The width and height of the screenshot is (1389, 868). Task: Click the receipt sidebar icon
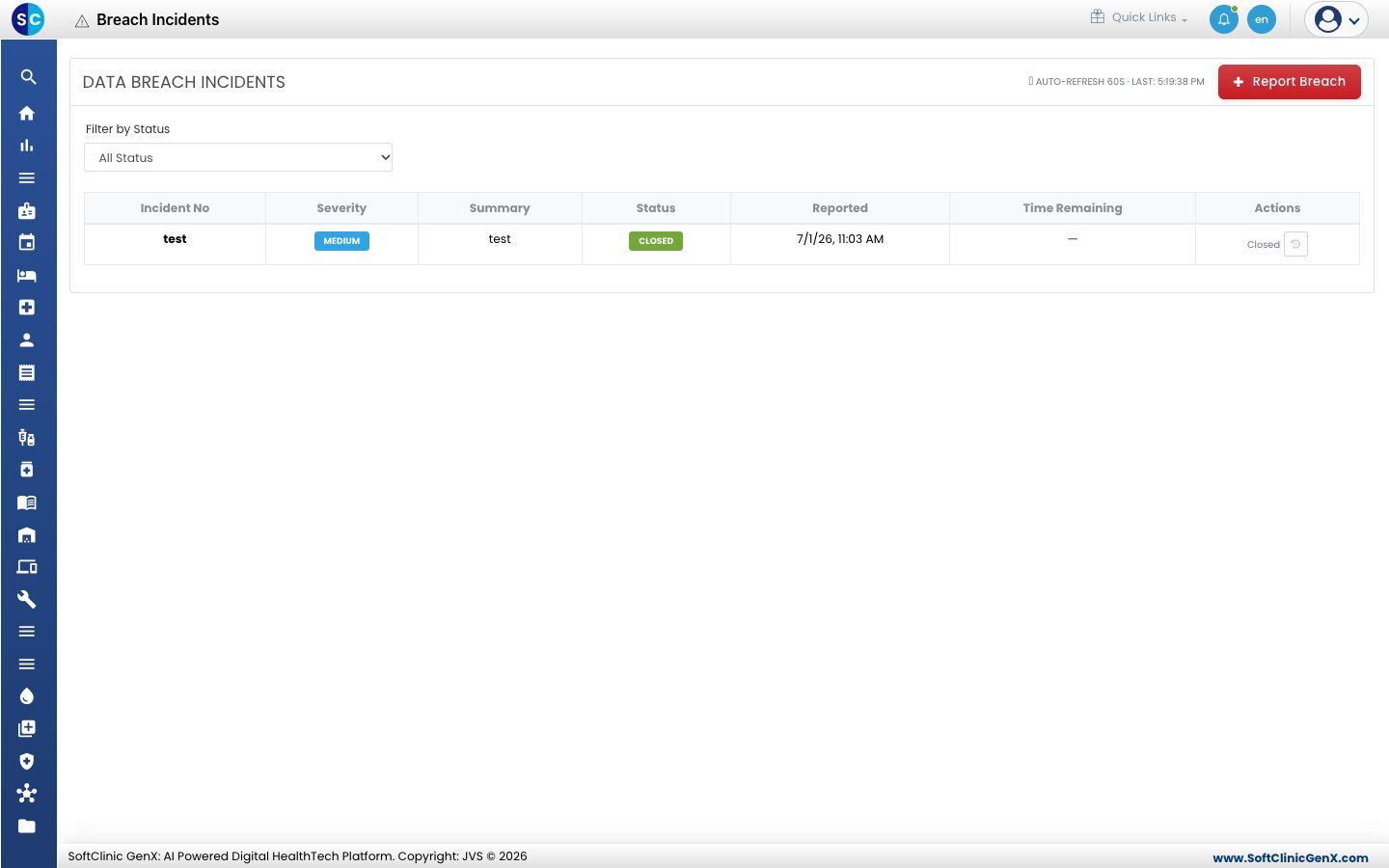[27, 372]
